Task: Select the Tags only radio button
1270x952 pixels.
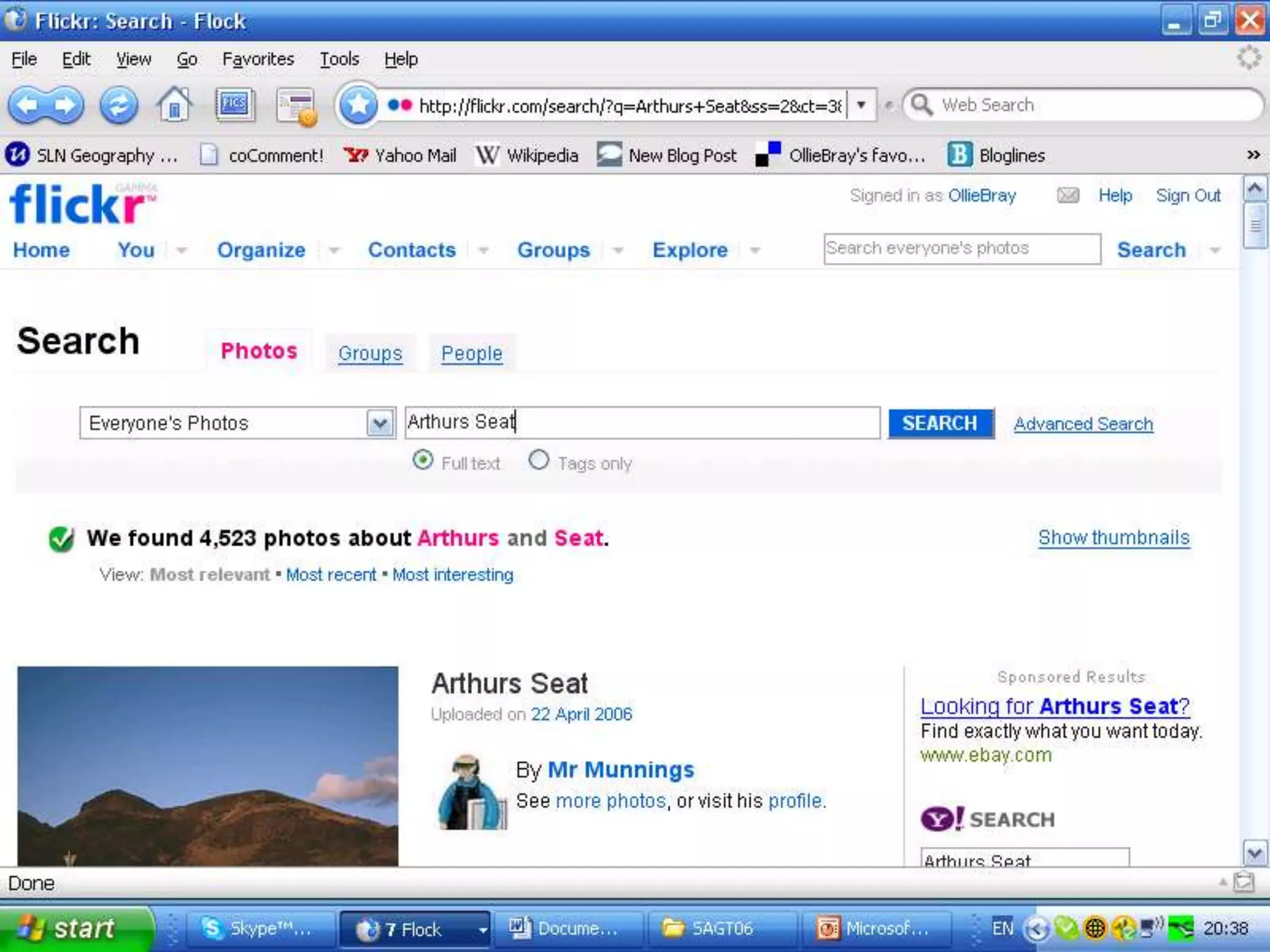Action: [x=538, y=460]
